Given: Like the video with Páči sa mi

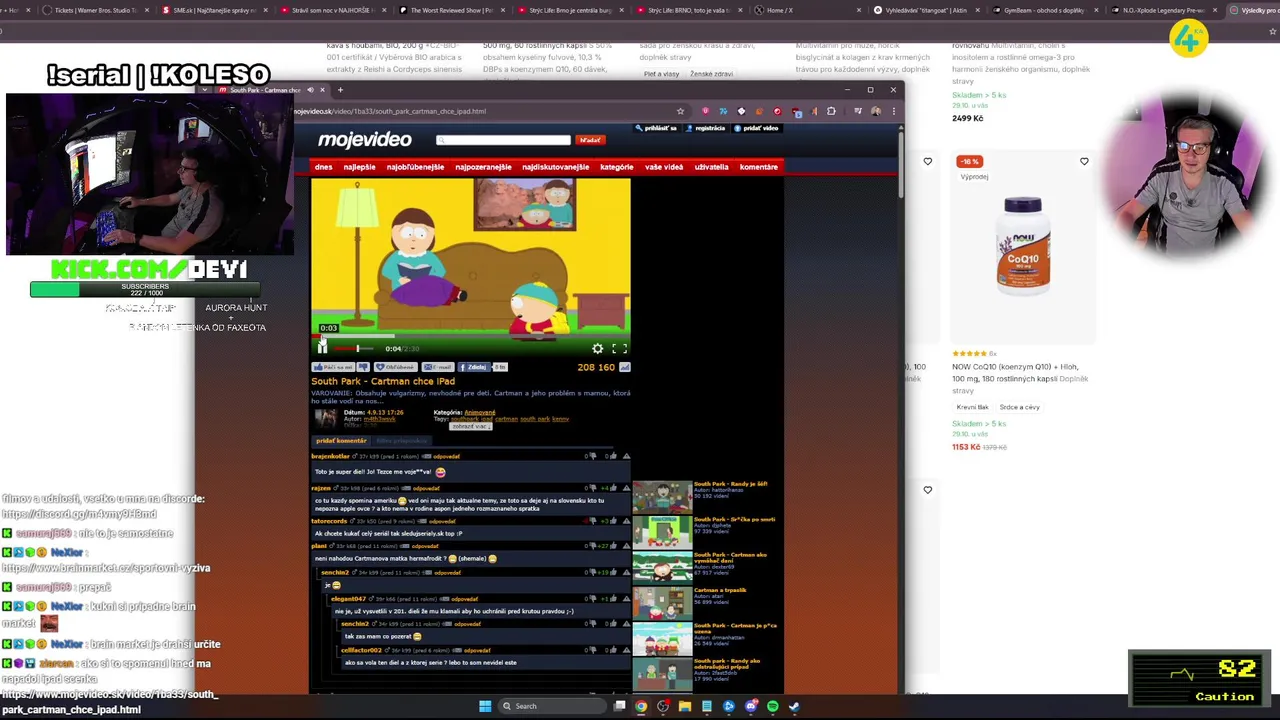Looking at the screenshot, I should [x=333, y=367].
